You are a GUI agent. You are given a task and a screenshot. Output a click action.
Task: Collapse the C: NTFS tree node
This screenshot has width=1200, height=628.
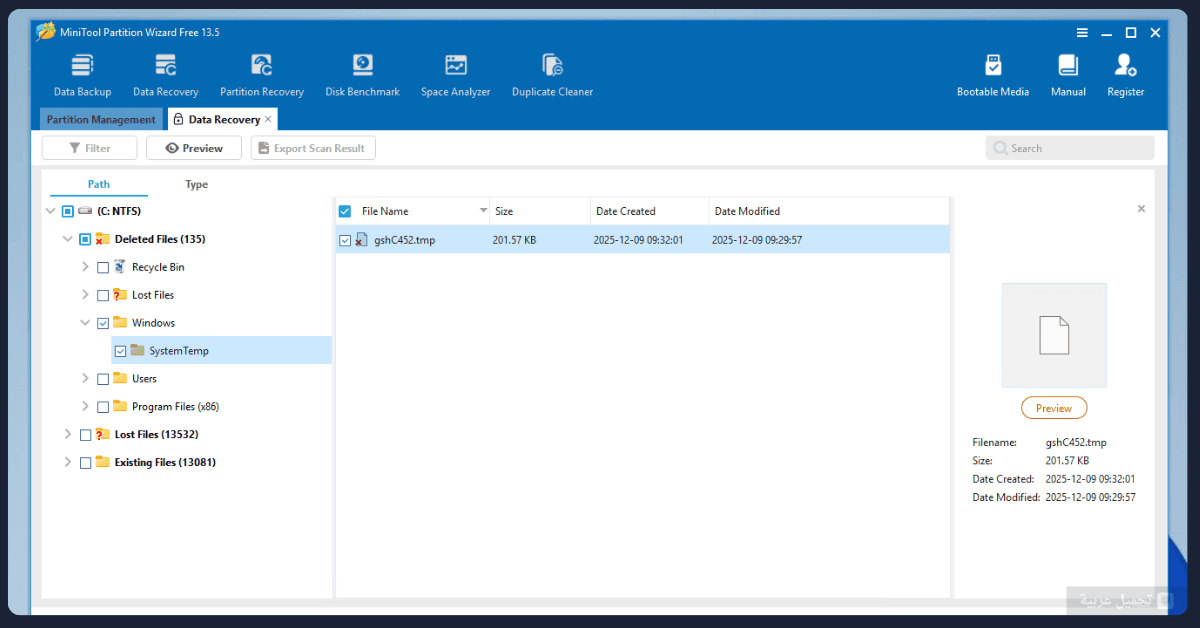(51, 211)
